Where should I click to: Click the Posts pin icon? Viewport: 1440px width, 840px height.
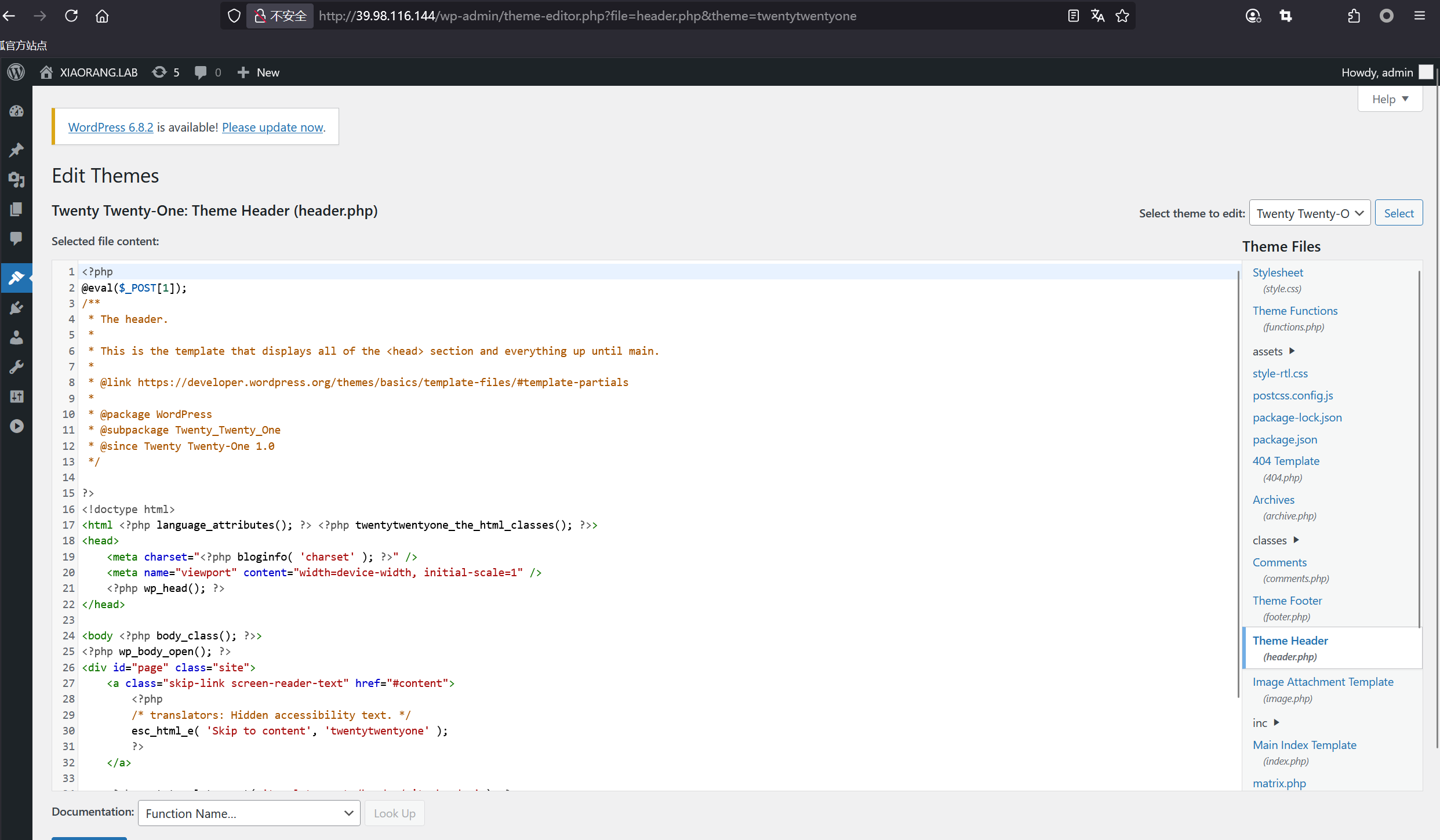pyautogui.click(x=16, y=150)
